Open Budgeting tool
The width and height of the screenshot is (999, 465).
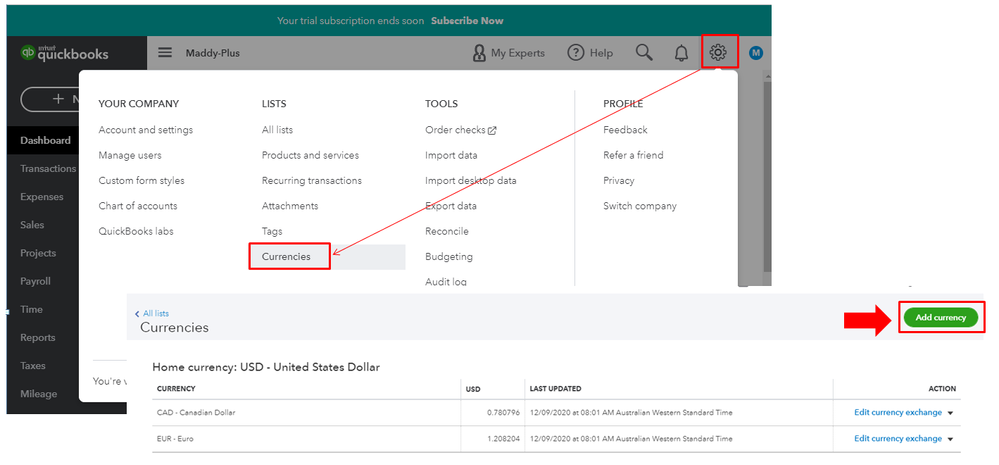[x=449, y=257]
